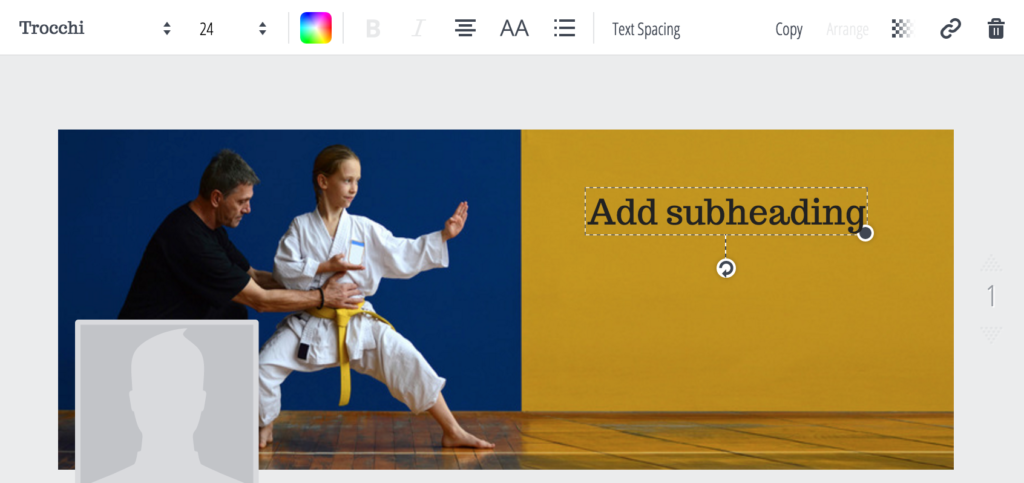
Task: Open the Trocchi font family dropdown
Action: pyautogui.click(x=95, y=28)
